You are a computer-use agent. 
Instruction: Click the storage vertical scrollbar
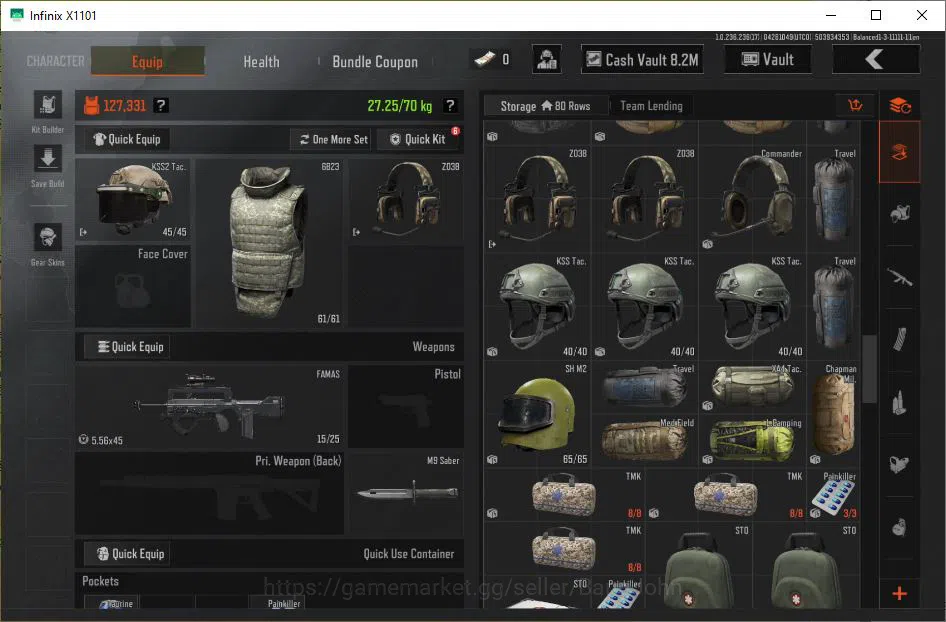pos(869,368)
